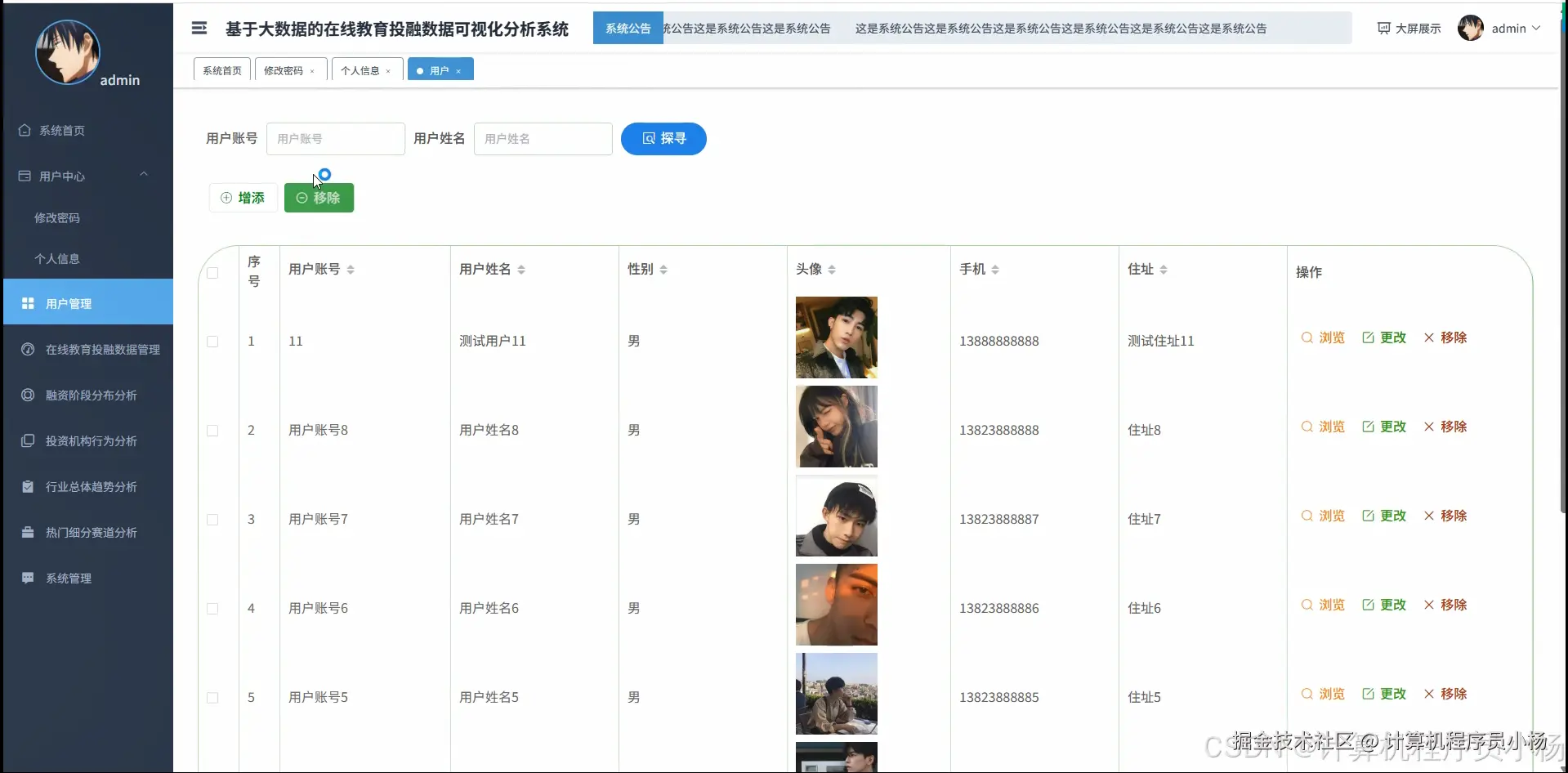Open 系统管理 in the sidebar
The image size is (1568, 773).
point(68,578)
